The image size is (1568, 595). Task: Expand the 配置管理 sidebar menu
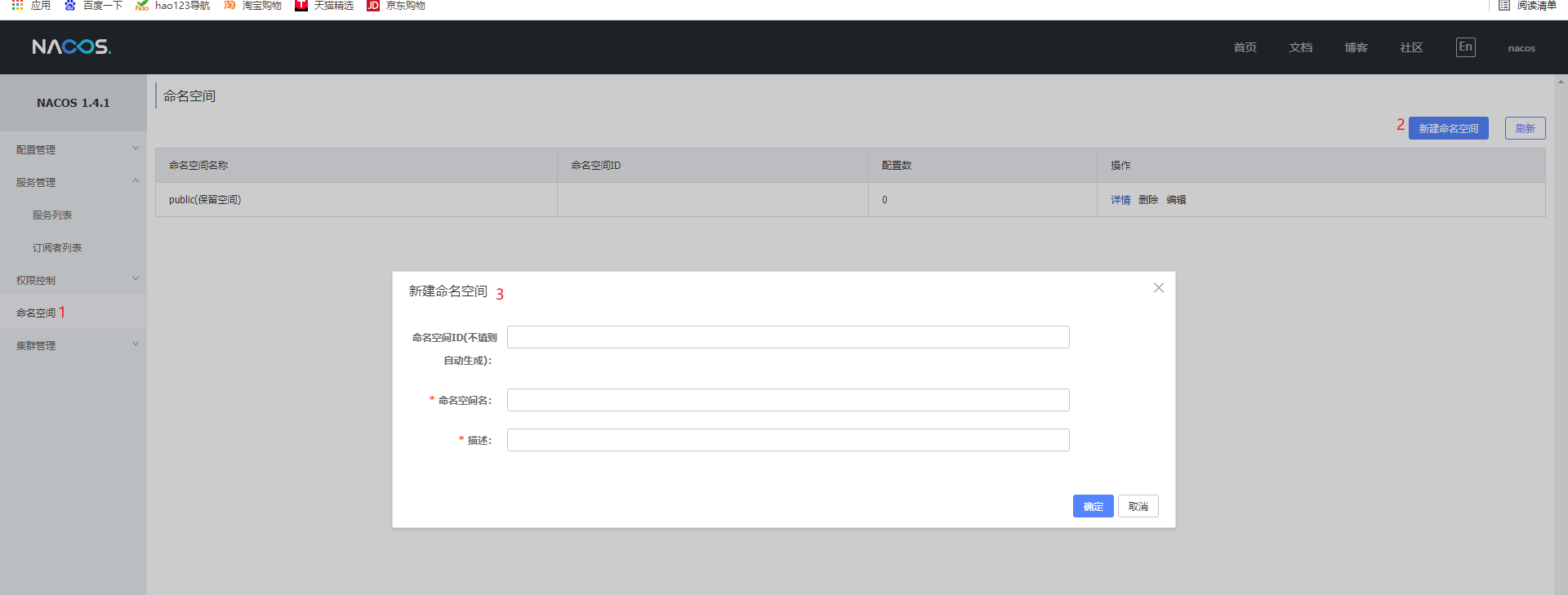coord(73,149)
